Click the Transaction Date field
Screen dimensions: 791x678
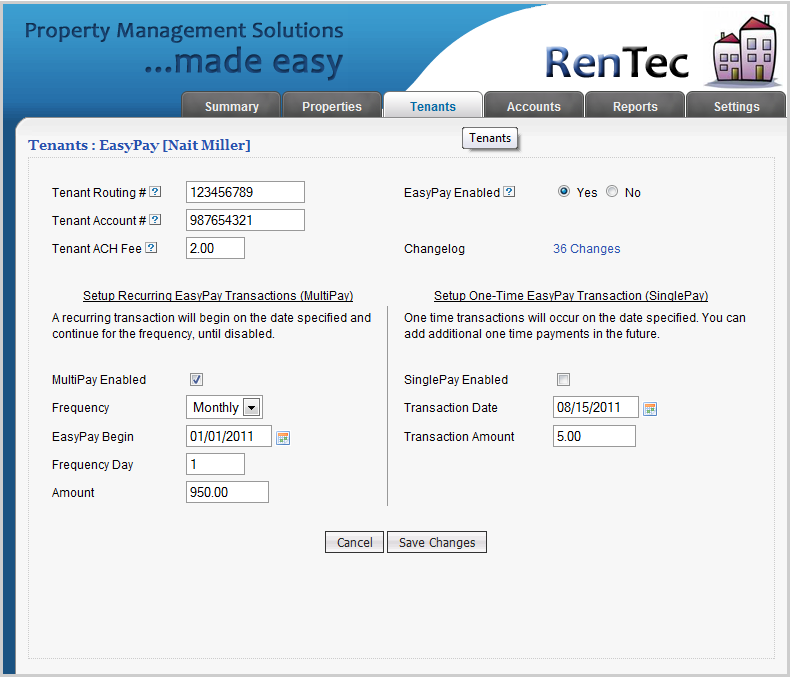pos(596,407)
